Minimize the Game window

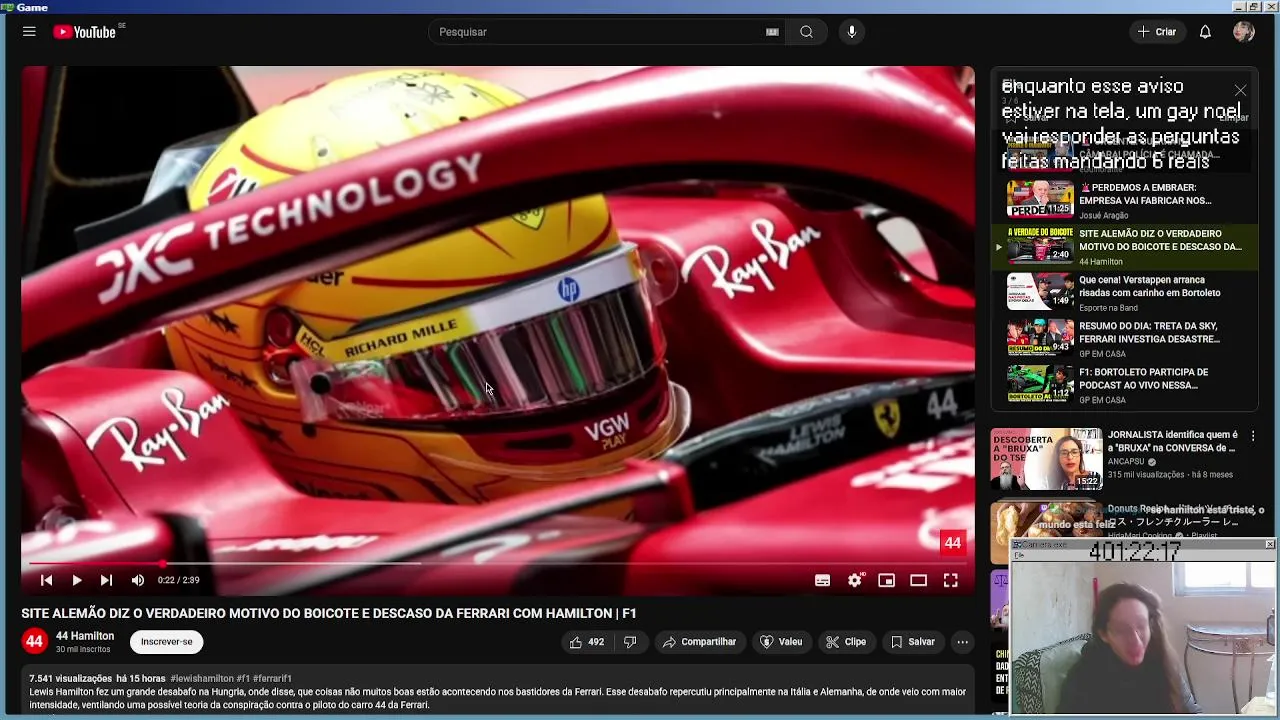coord(1240,6)
